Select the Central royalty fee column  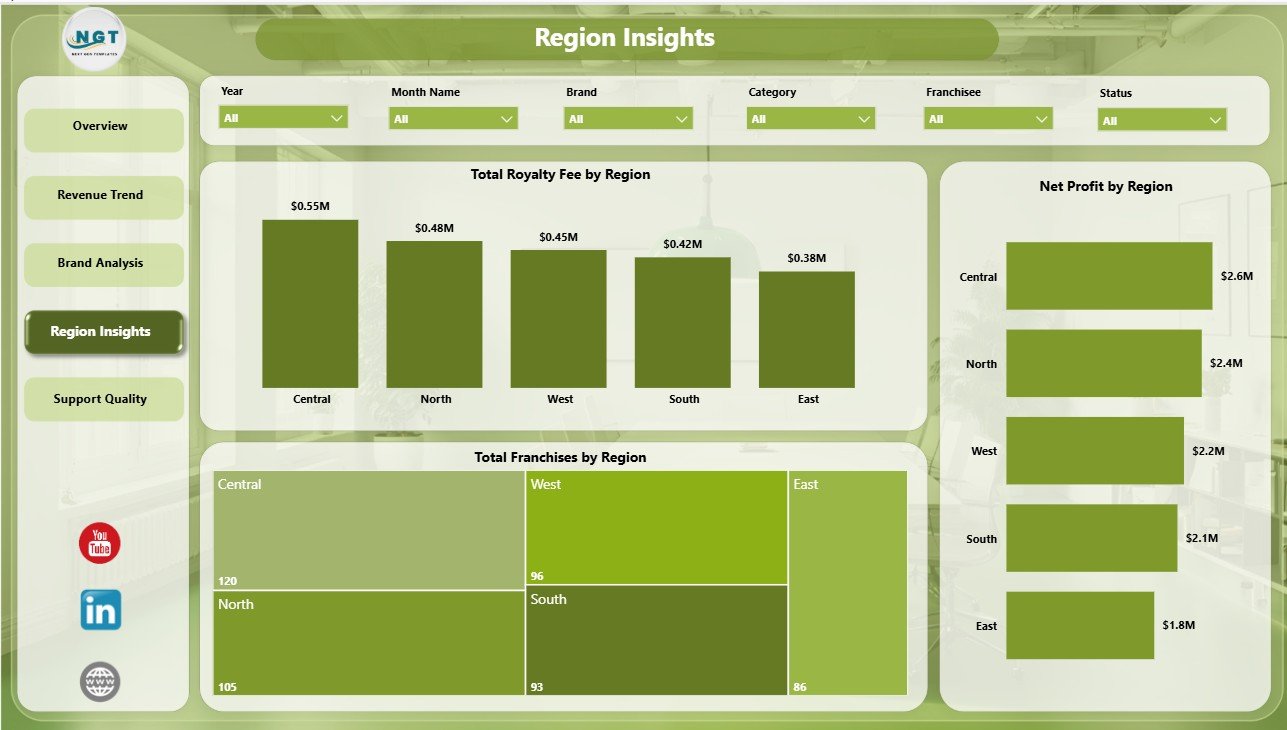pyautogui.click(x=310, y=304)
